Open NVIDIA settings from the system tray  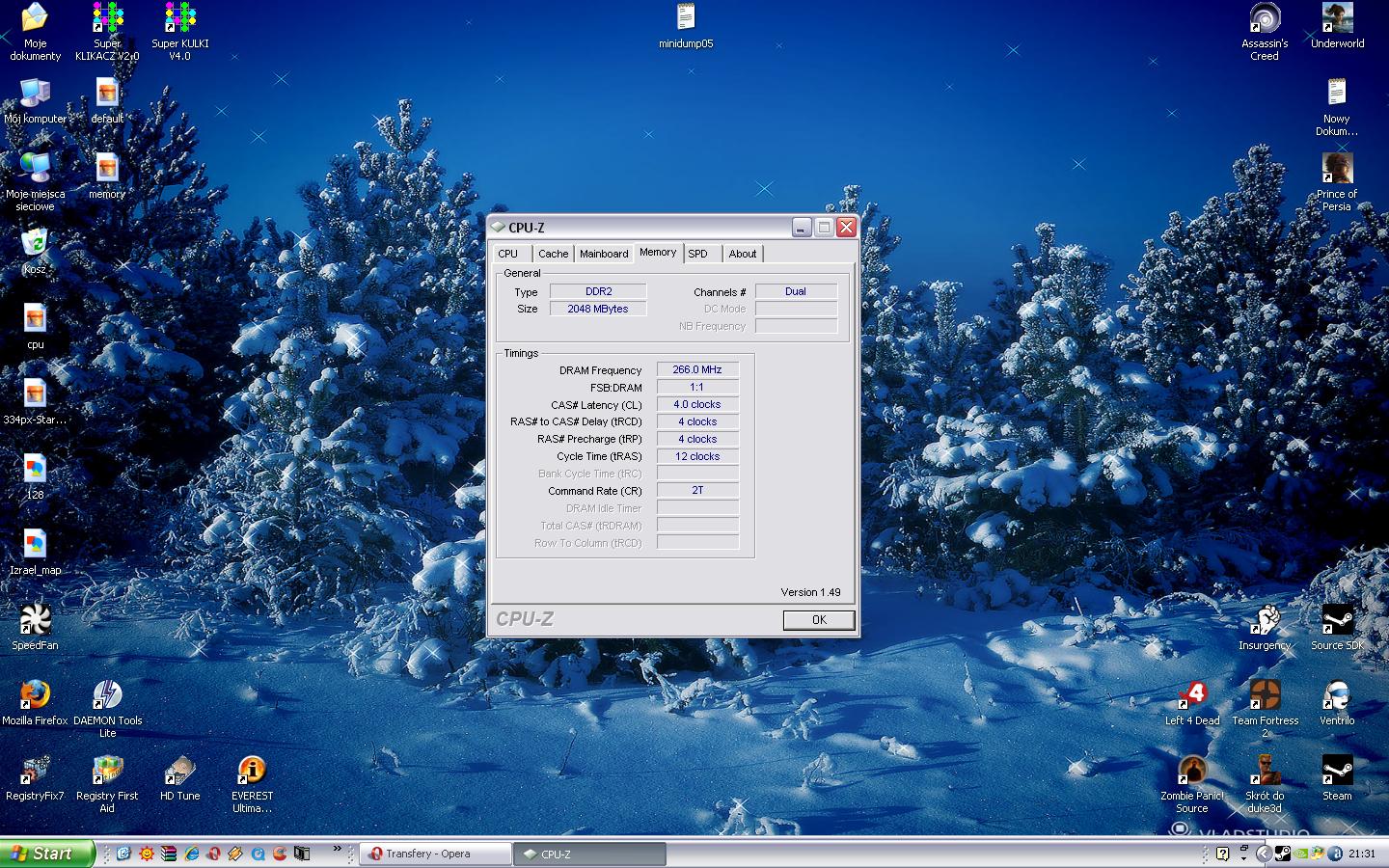[1300, 854]
